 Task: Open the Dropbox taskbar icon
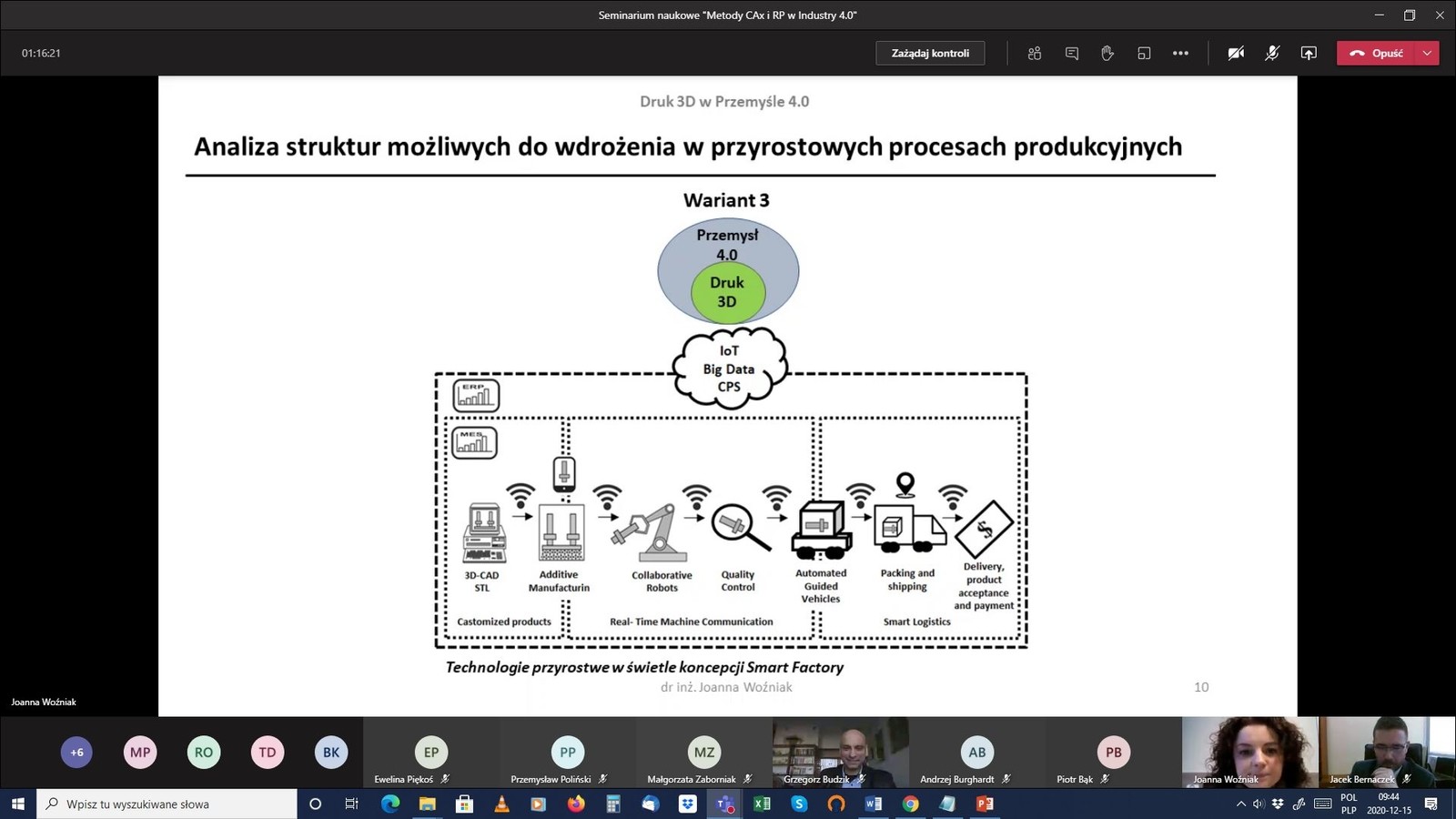(687, 804)
